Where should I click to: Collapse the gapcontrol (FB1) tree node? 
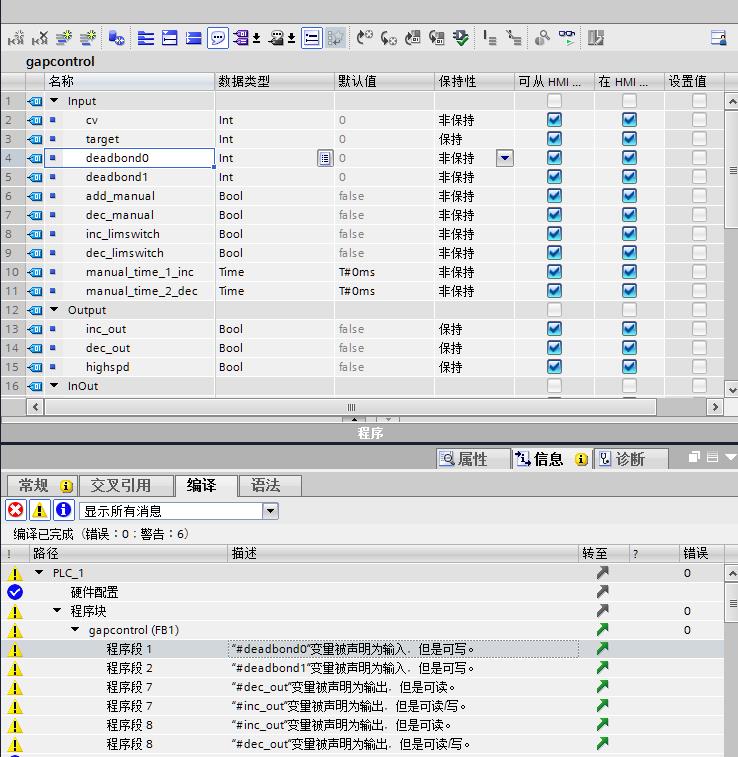[76, 630]
